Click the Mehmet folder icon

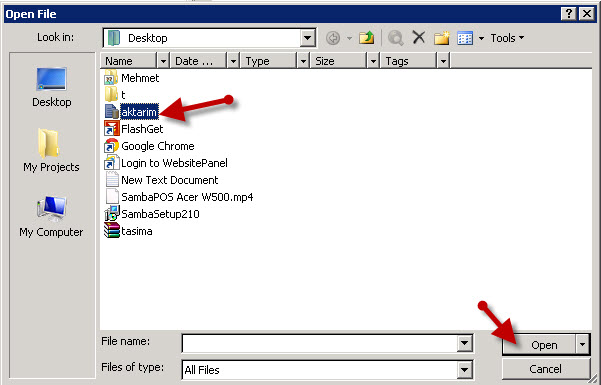point(111,77)
